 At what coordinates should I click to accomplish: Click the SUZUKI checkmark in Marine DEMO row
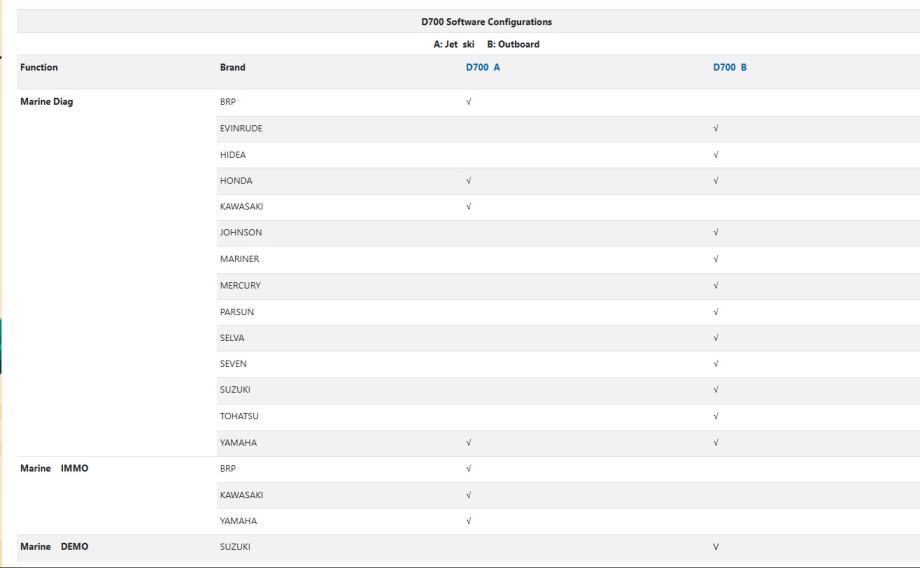click(716, 547)
